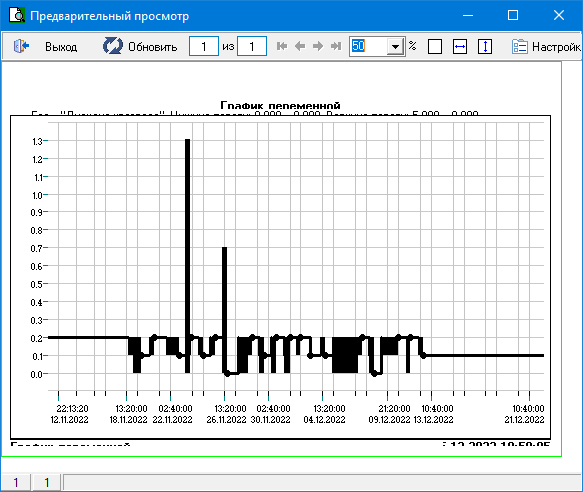583x492 pixels.
Task: Open the zoom percentage dropdown arrow
Action: [x=396, y=47]
